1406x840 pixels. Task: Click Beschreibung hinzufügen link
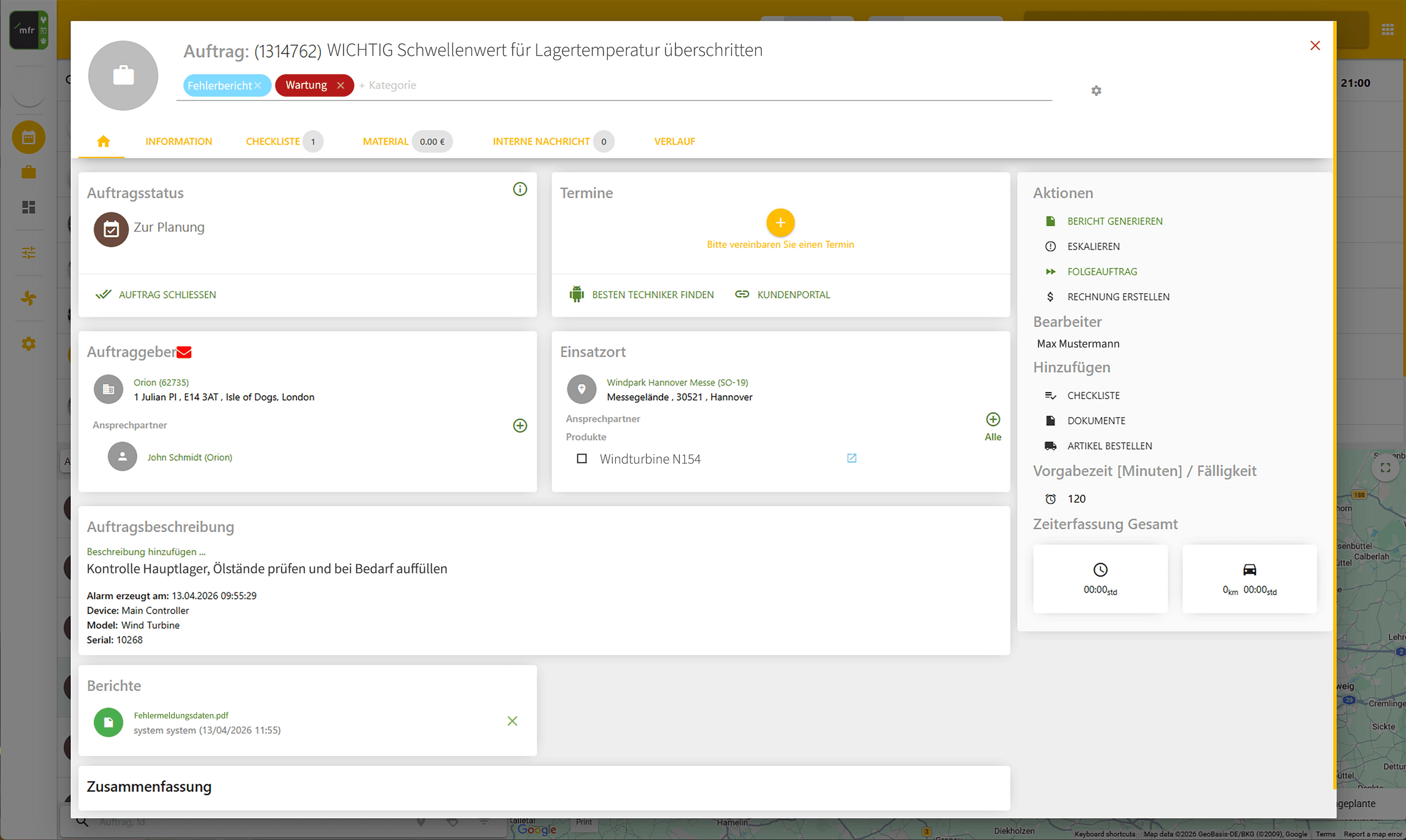(146, 552)
